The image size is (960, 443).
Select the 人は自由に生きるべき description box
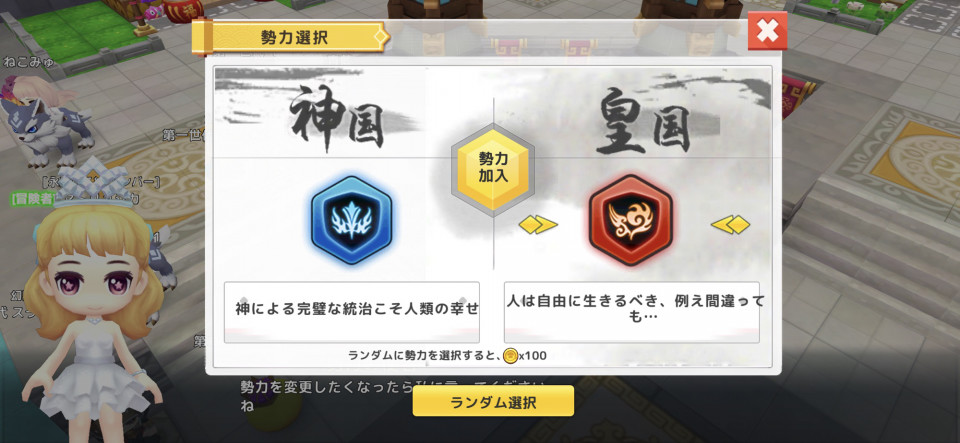tap(631, 312)
